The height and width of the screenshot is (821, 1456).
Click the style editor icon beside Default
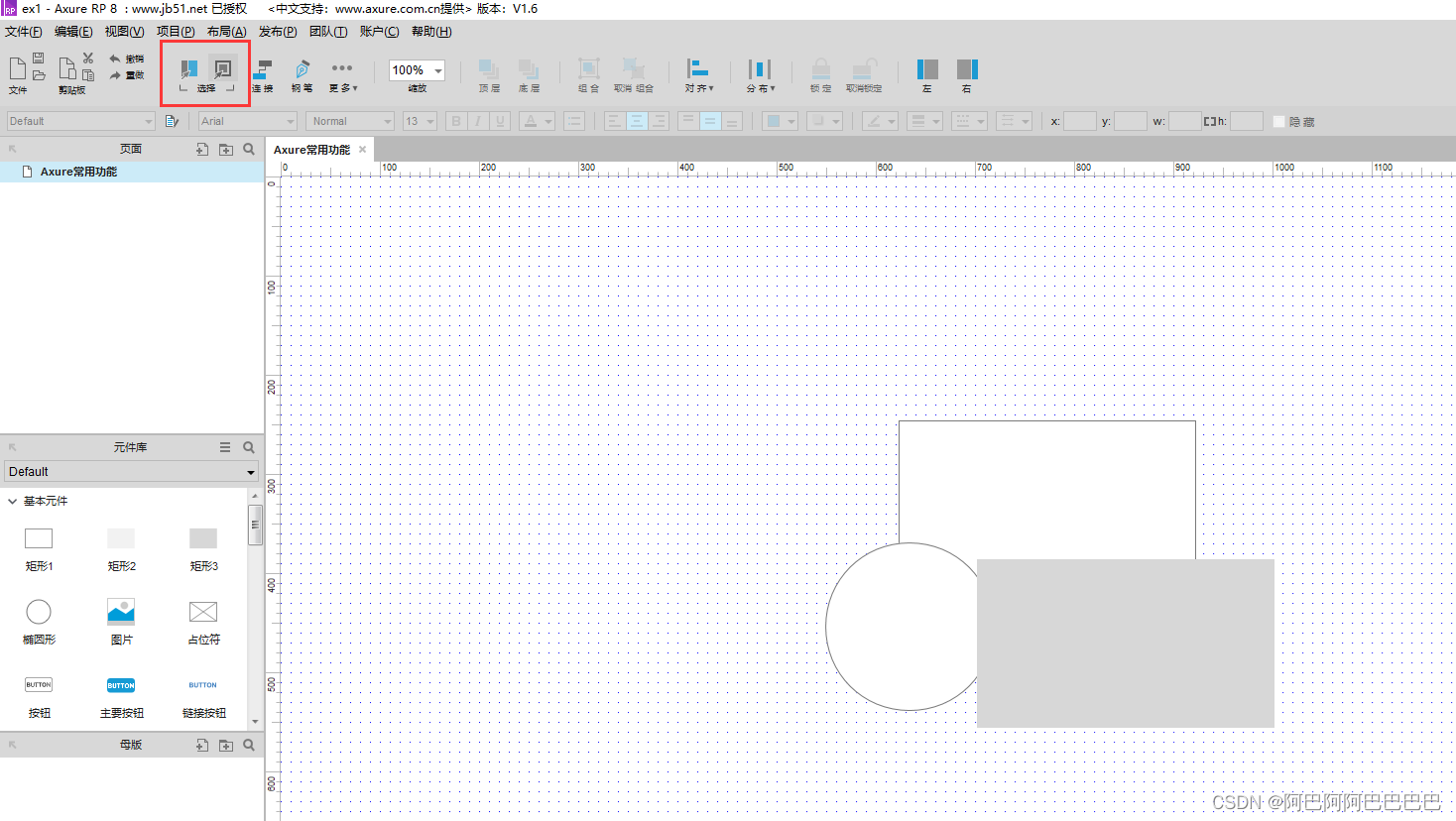172,121
